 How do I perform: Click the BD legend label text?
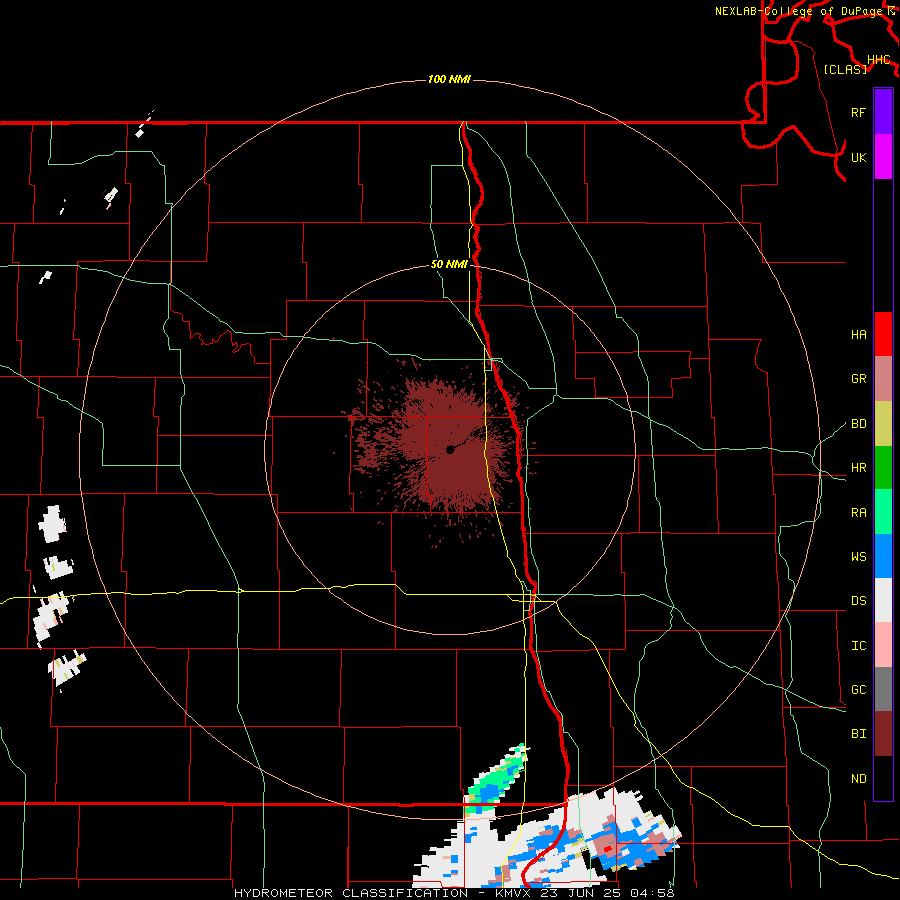[859, 424]
